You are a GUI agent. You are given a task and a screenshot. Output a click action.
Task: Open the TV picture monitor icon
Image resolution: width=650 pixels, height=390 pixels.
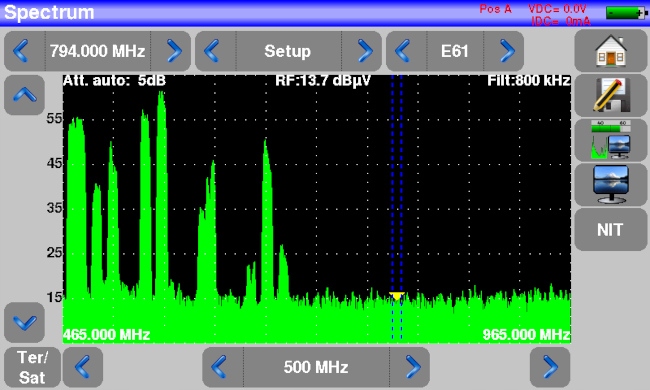[x=611, y=184]
